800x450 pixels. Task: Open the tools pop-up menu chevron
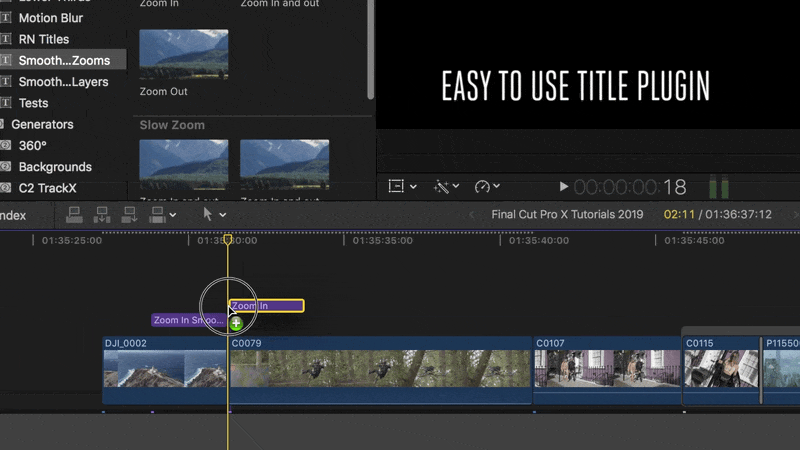[x=223, y=215]
